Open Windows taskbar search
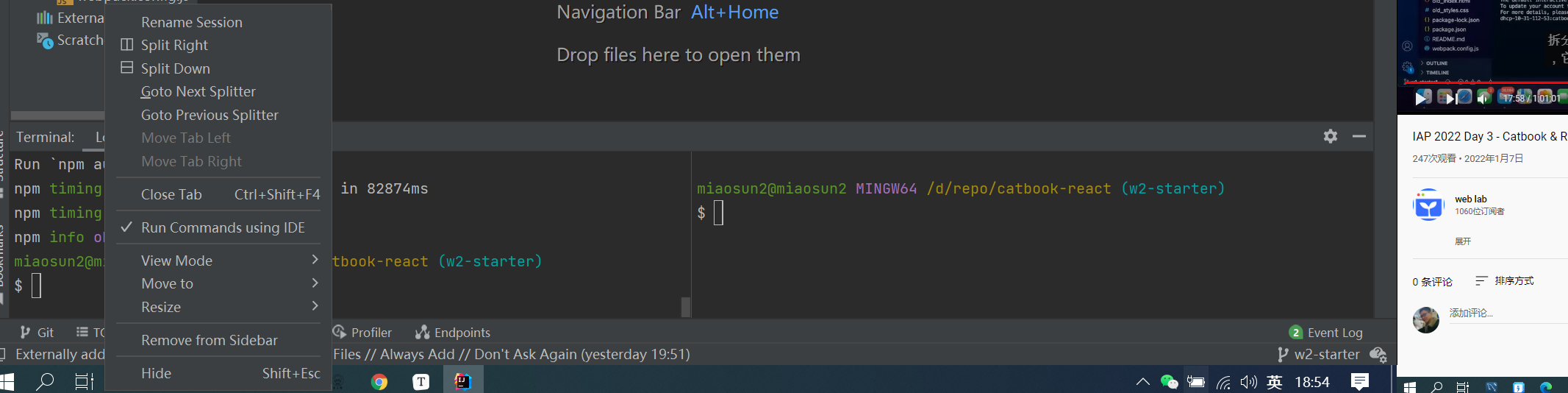This screenshot has height=393, width=1568. 45,381
